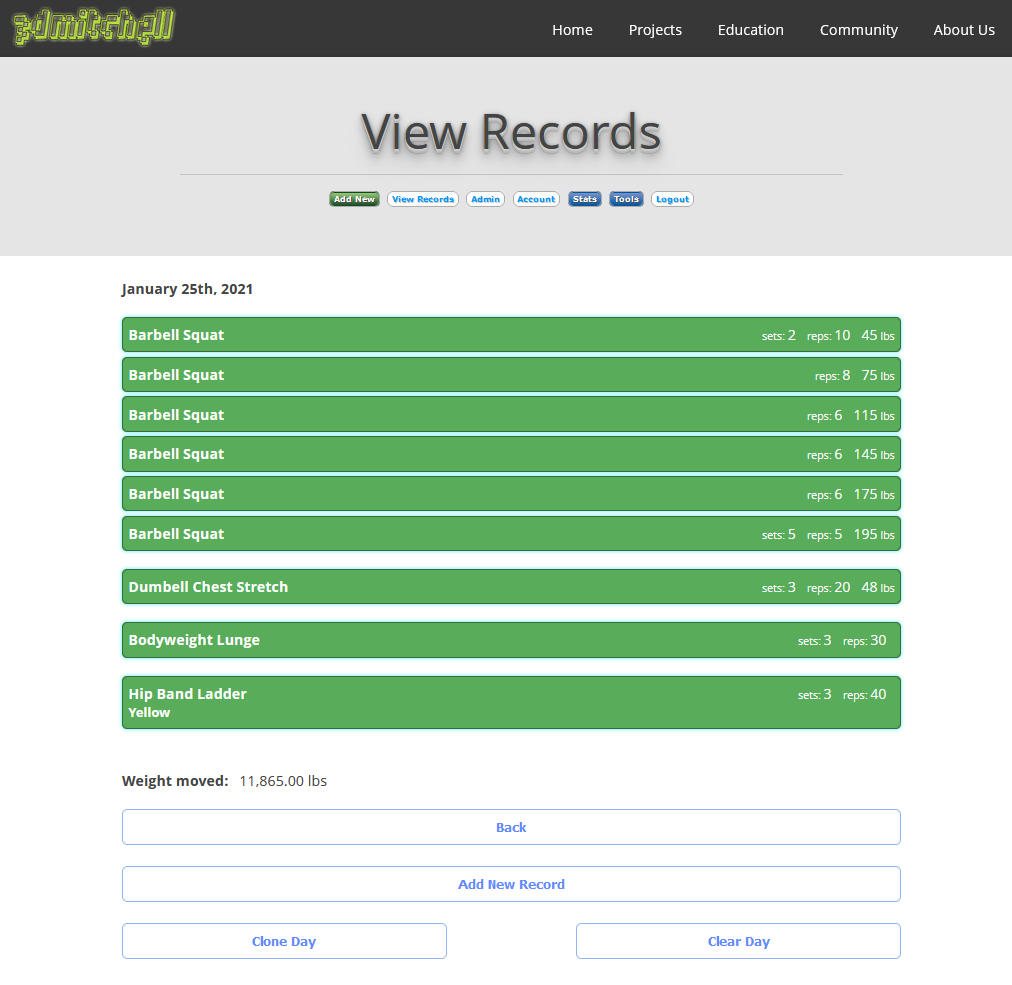Open the Stats dropdown button

pos(585,199)
